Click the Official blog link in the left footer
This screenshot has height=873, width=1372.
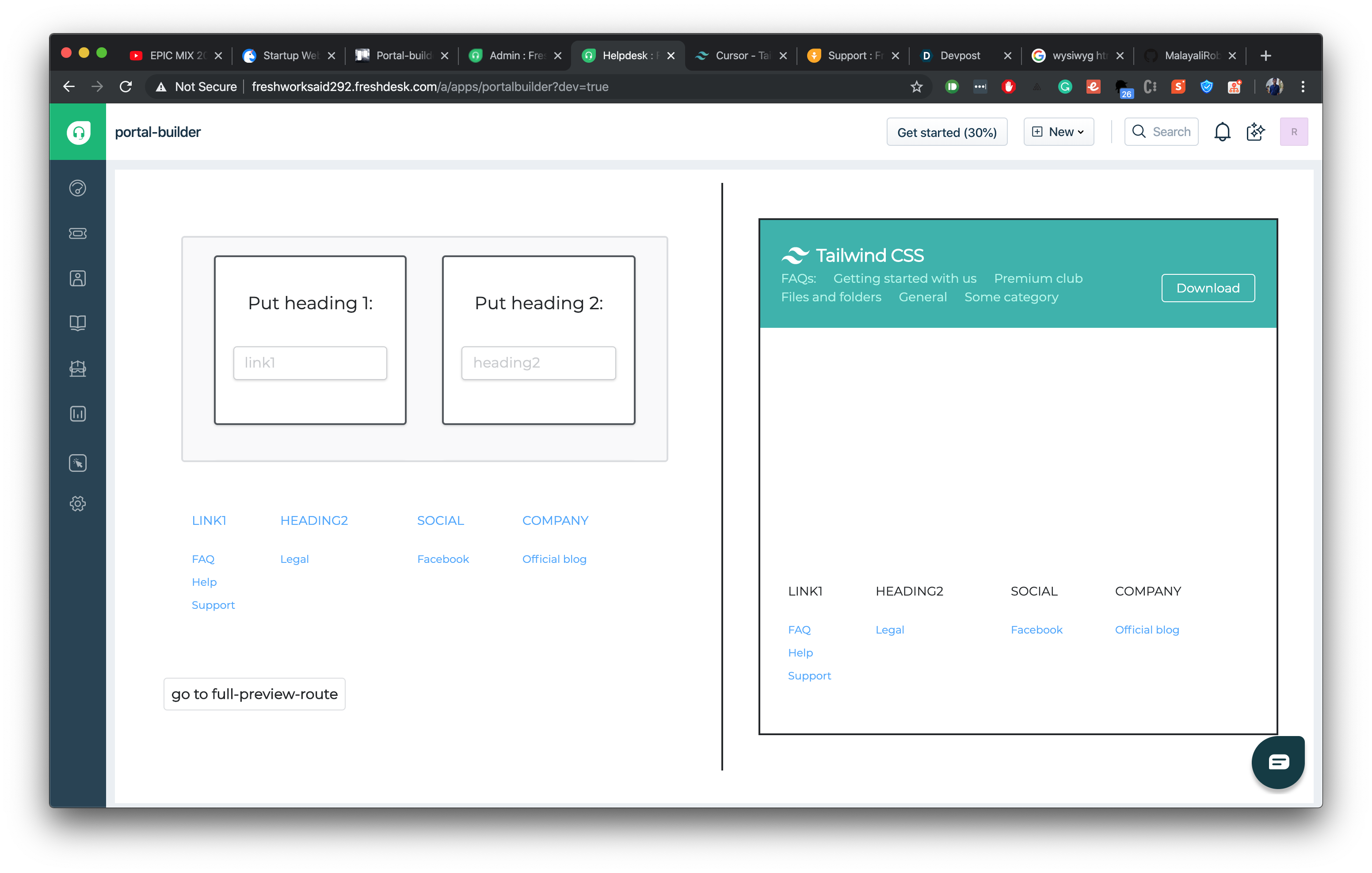554,559
